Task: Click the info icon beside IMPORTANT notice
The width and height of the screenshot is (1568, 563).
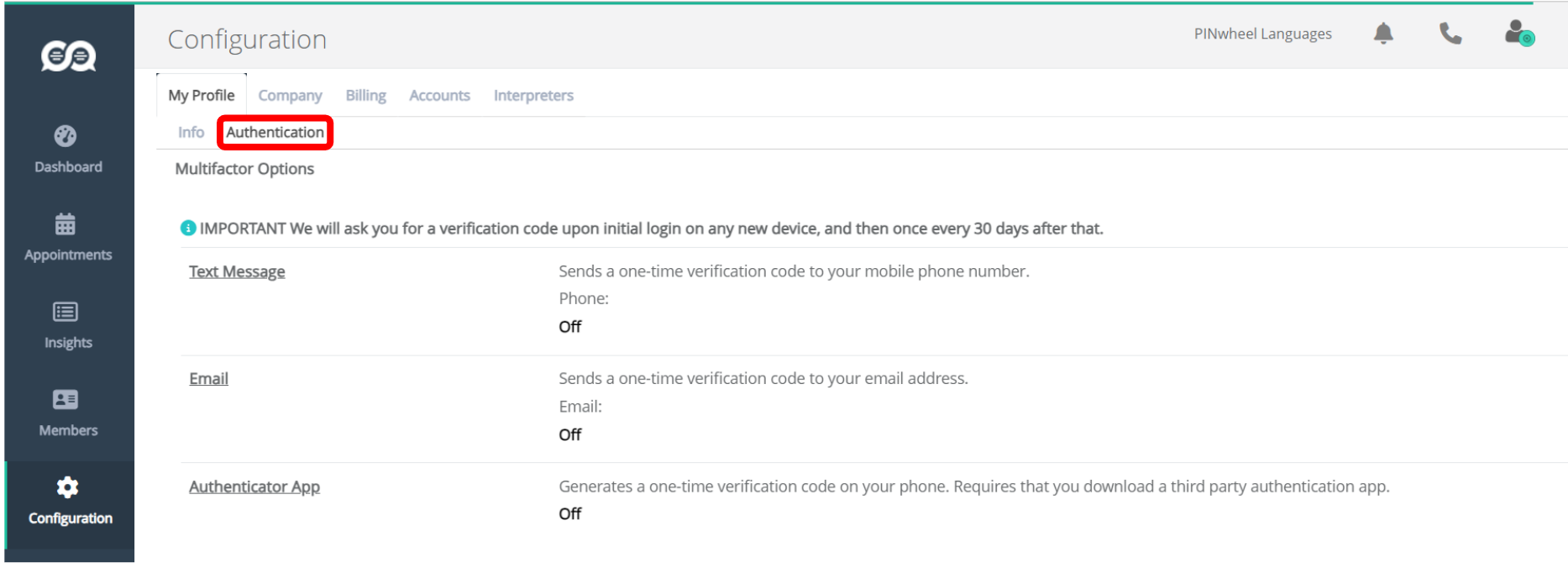Action: 188,228
